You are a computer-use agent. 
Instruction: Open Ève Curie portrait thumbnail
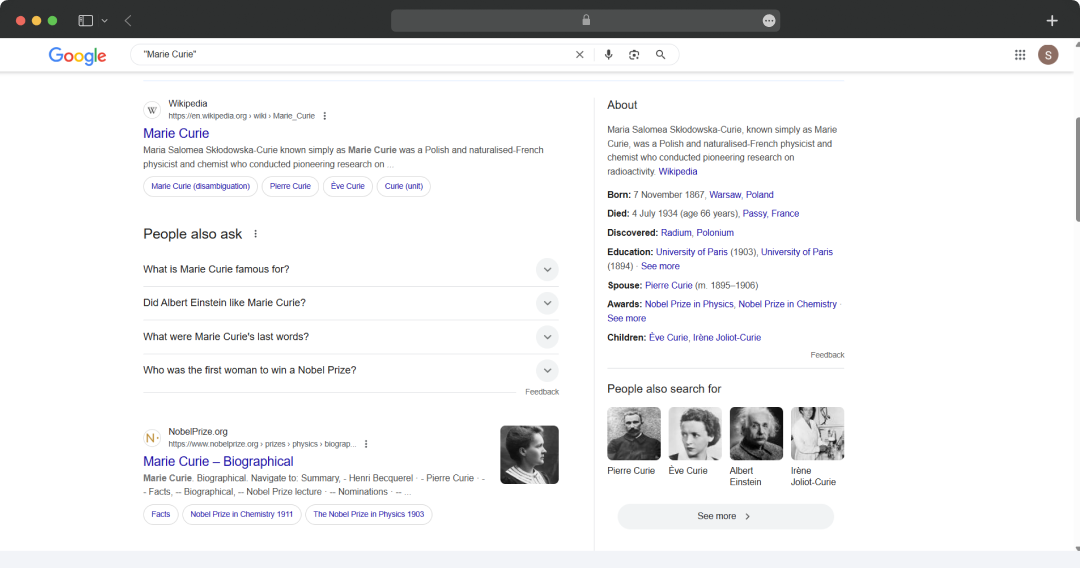click(695, 433)
